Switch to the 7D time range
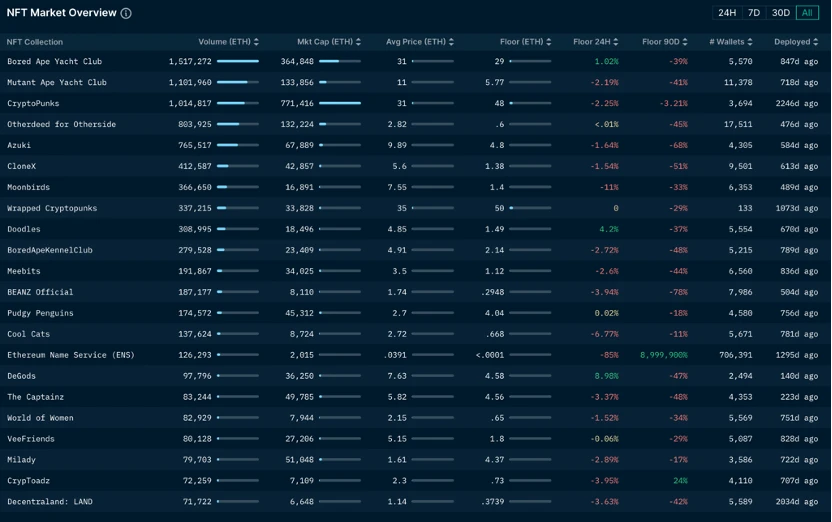 click(x=754, y=13)
